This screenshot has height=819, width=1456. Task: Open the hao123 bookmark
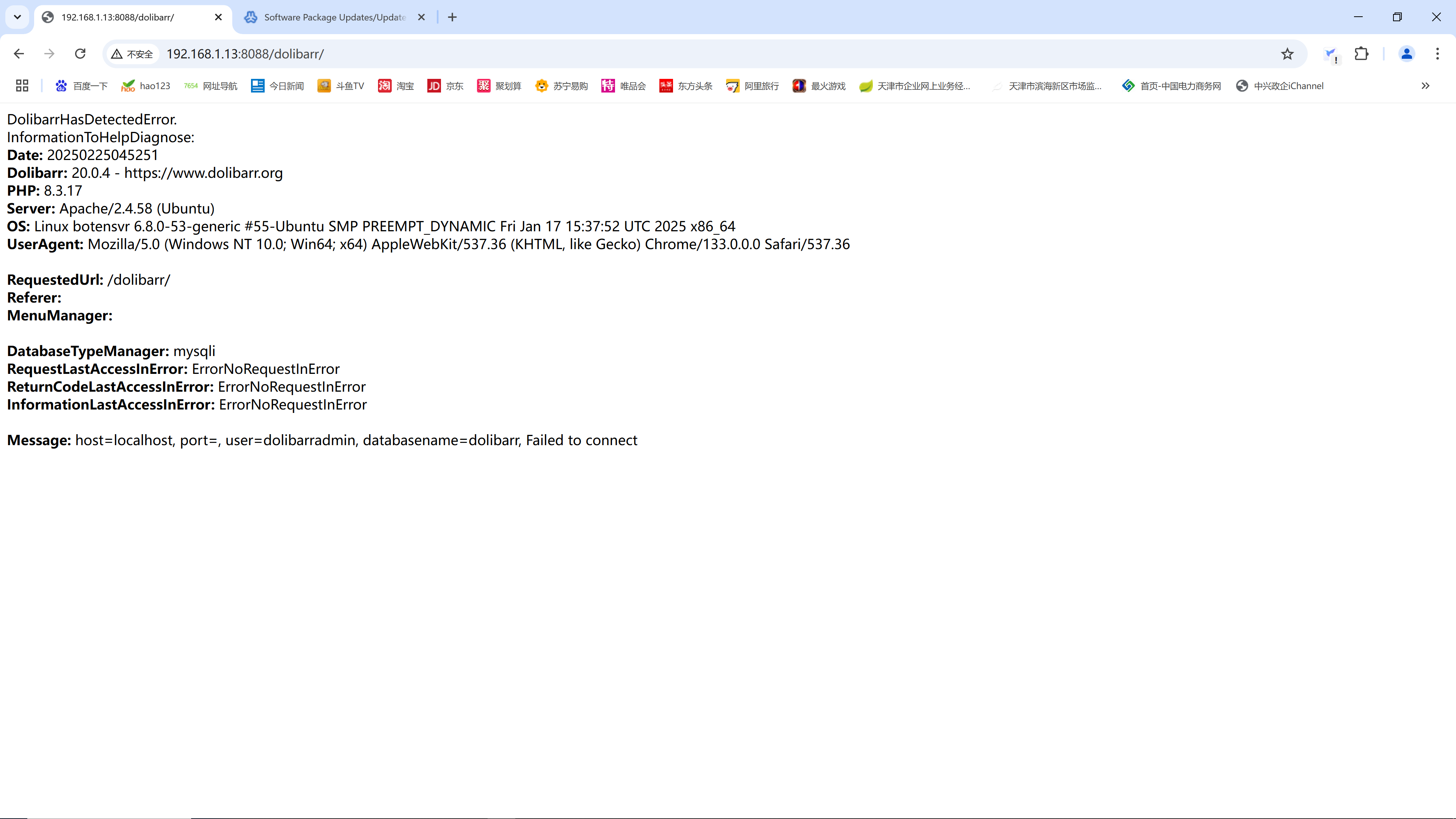point(146,86)
